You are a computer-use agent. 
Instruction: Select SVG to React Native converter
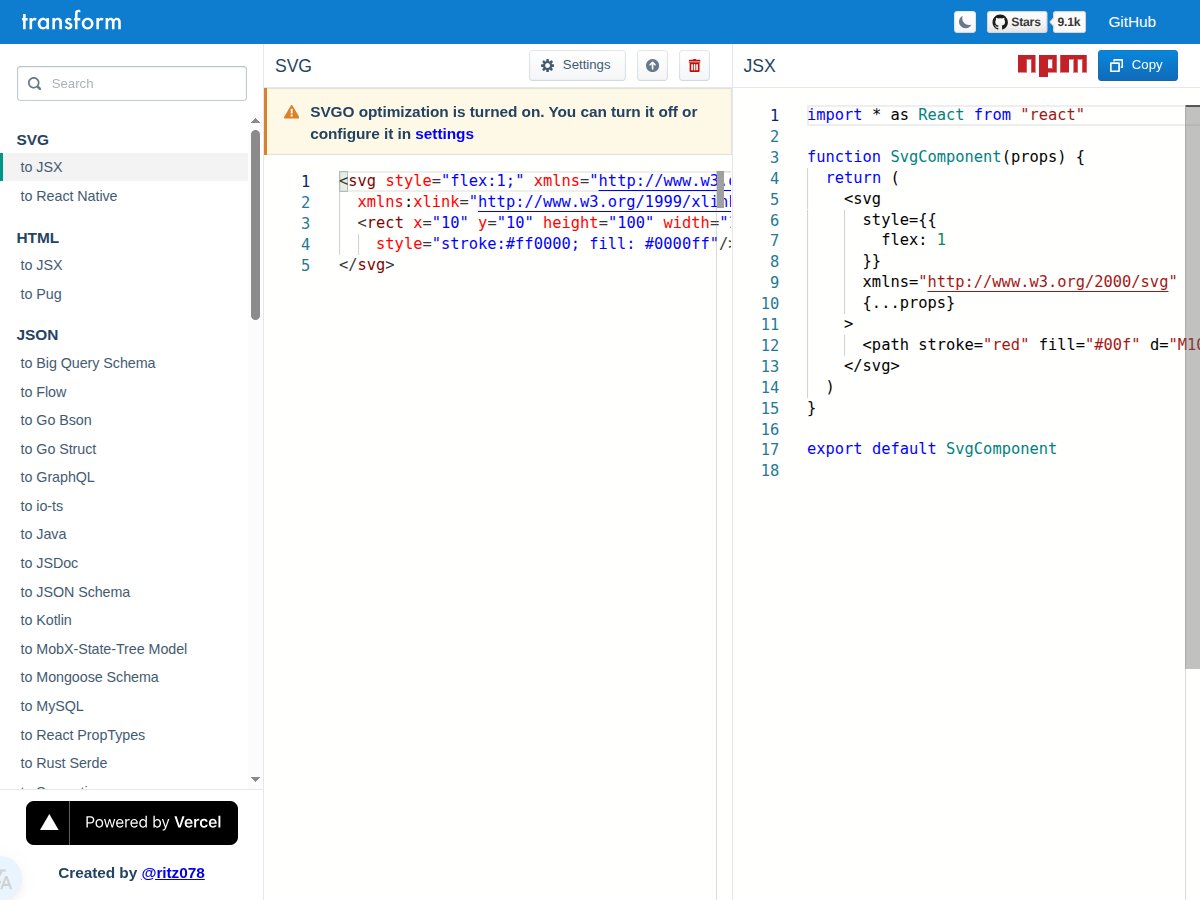(x=69, y=196)
